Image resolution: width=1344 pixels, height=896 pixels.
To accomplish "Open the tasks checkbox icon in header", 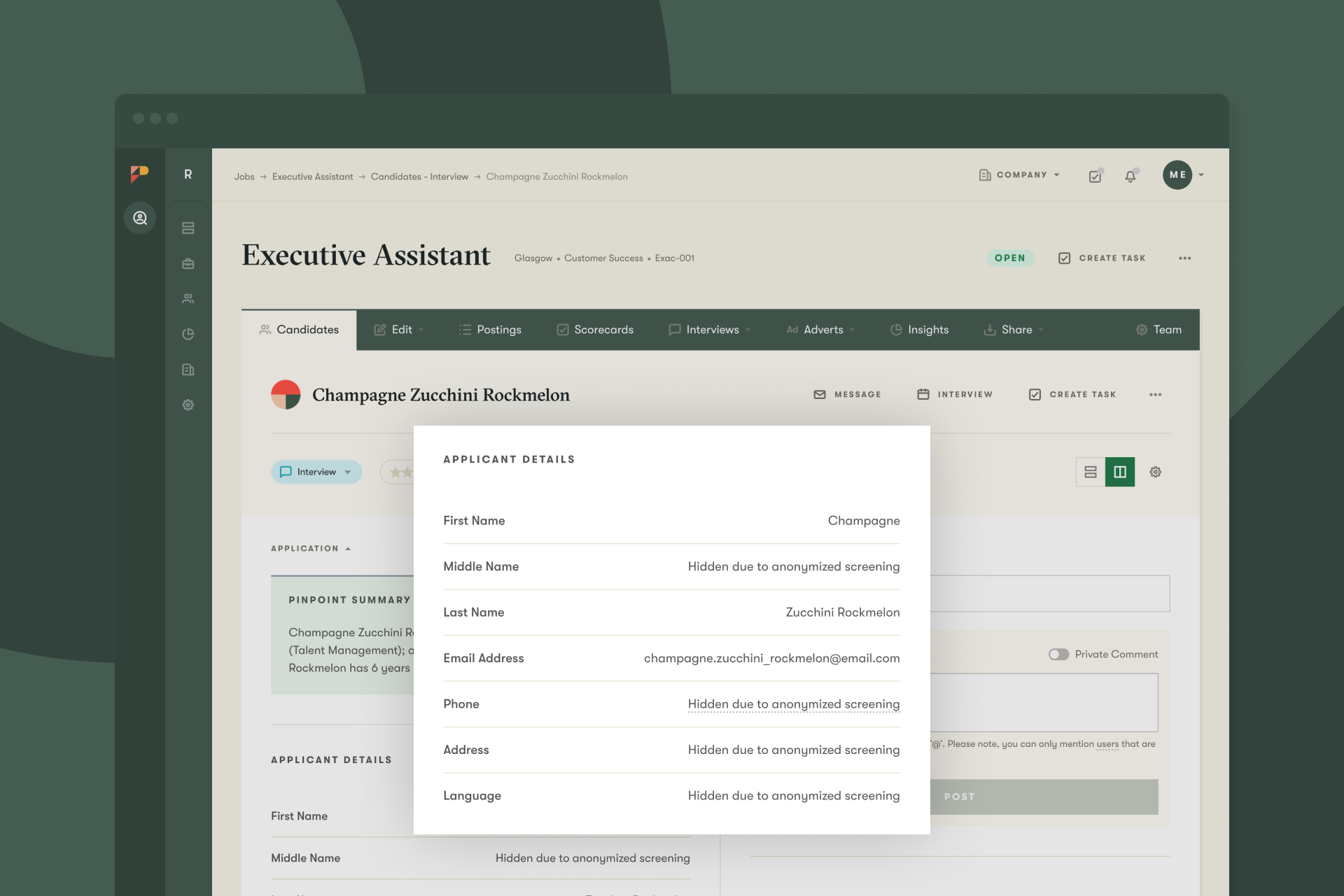I will tap(1095, 176).
